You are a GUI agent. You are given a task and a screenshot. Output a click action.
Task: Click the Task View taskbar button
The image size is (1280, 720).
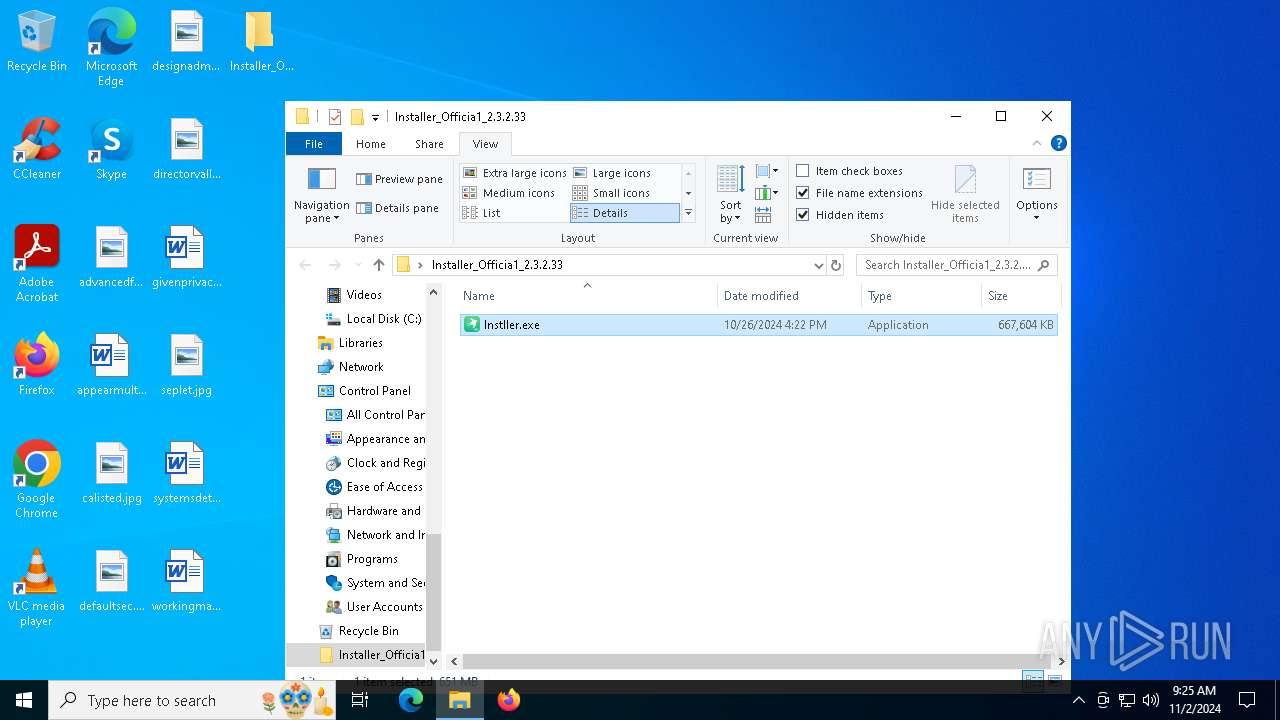361,700
